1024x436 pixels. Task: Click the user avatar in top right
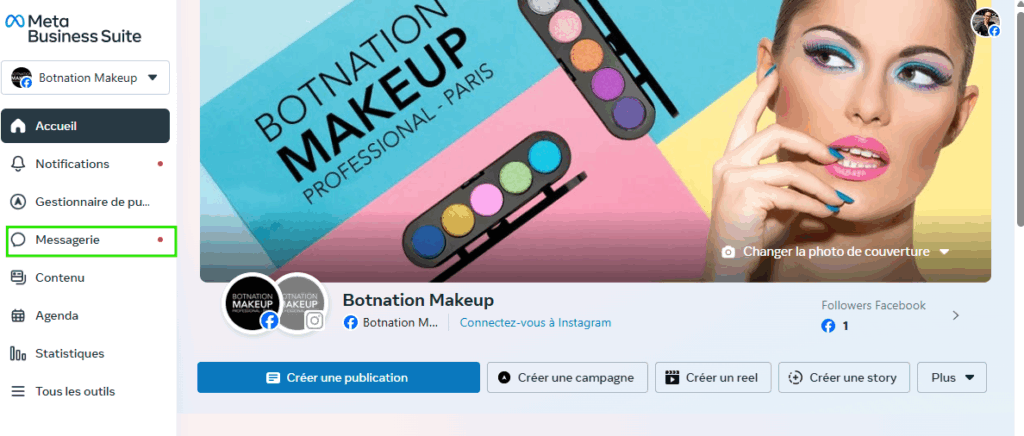(986, 22)
